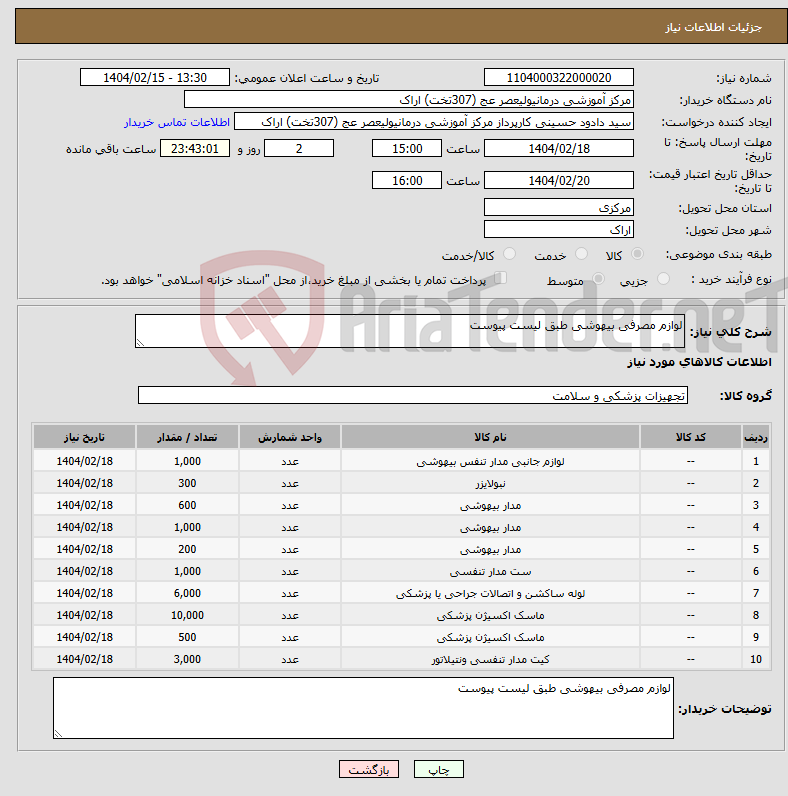Select row item لوازم جانبی مدار تنفس بیهوشی
Screen dimensions: 788x796
pyautogui.click(x=490, y=461)
